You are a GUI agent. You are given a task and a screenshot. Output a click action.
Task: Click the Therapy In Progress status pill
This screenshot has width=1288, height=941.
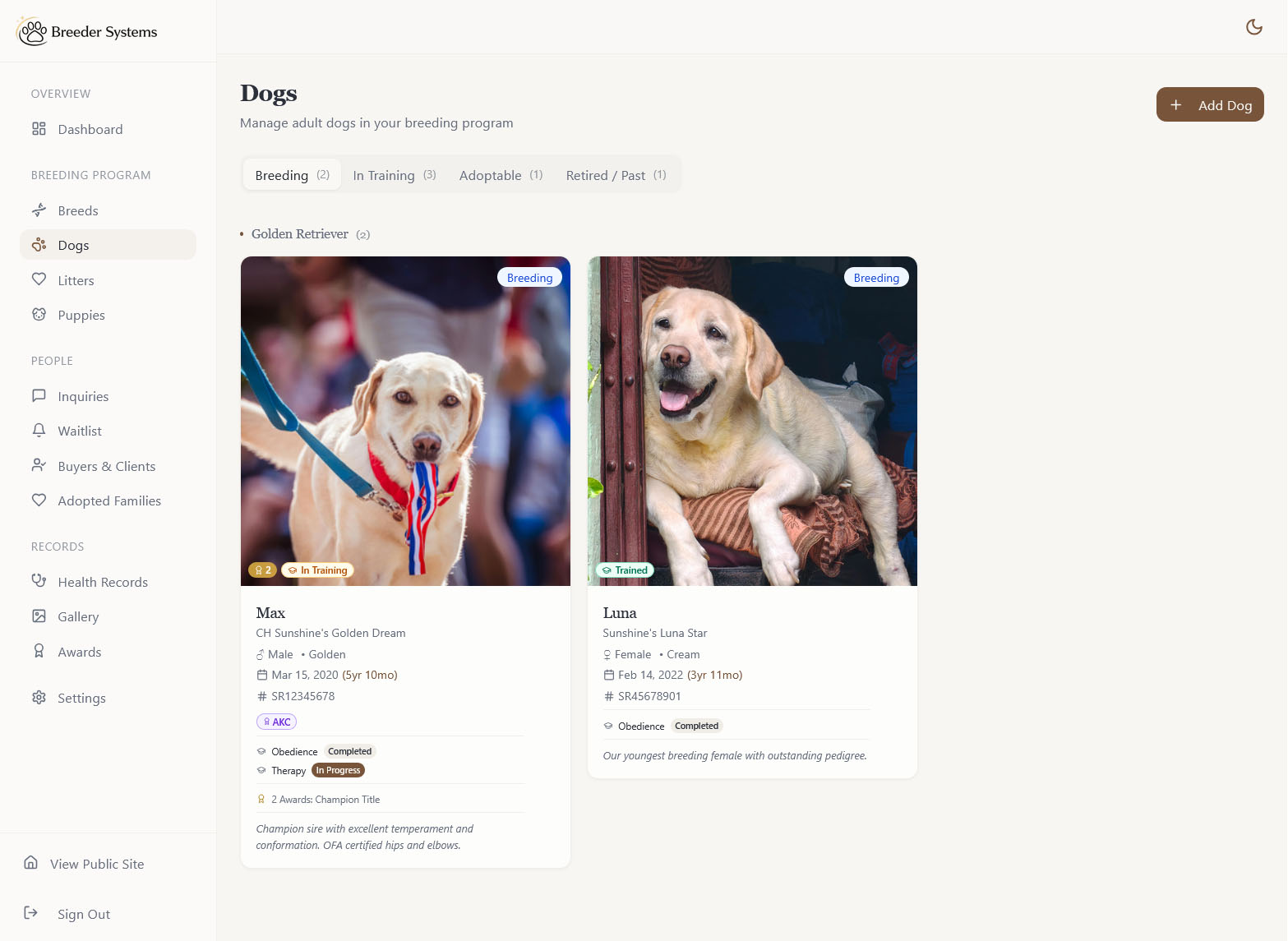click(338, 770)
